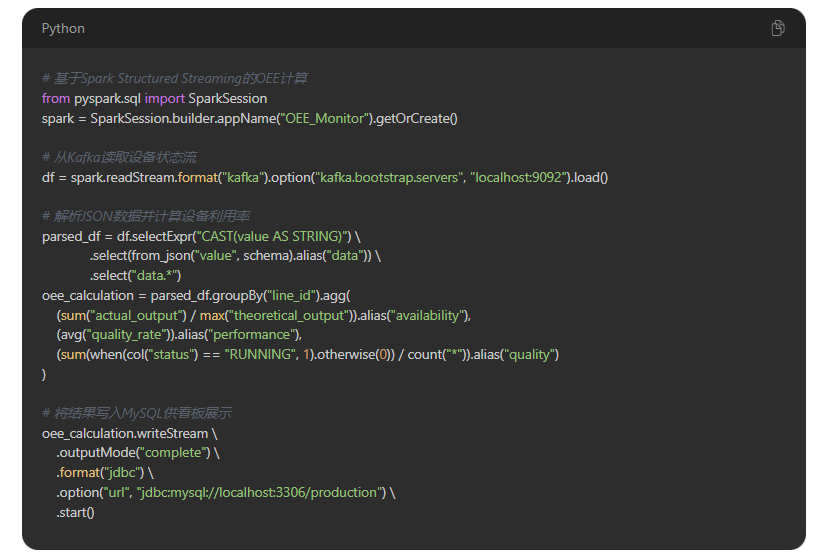Click the comment mentioning Kafka
Viewport: 833px width, 559px height.
coord(119,157)
